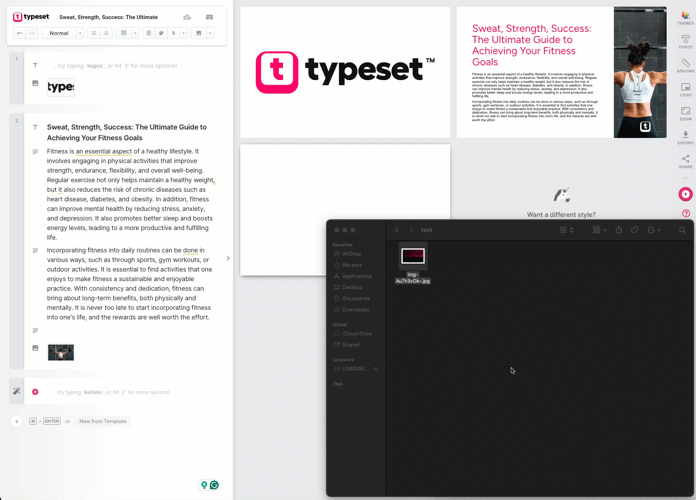The image size is (696, 500).
Task: Click the T heading icon in slide 2
Action: tap(35, 127)
